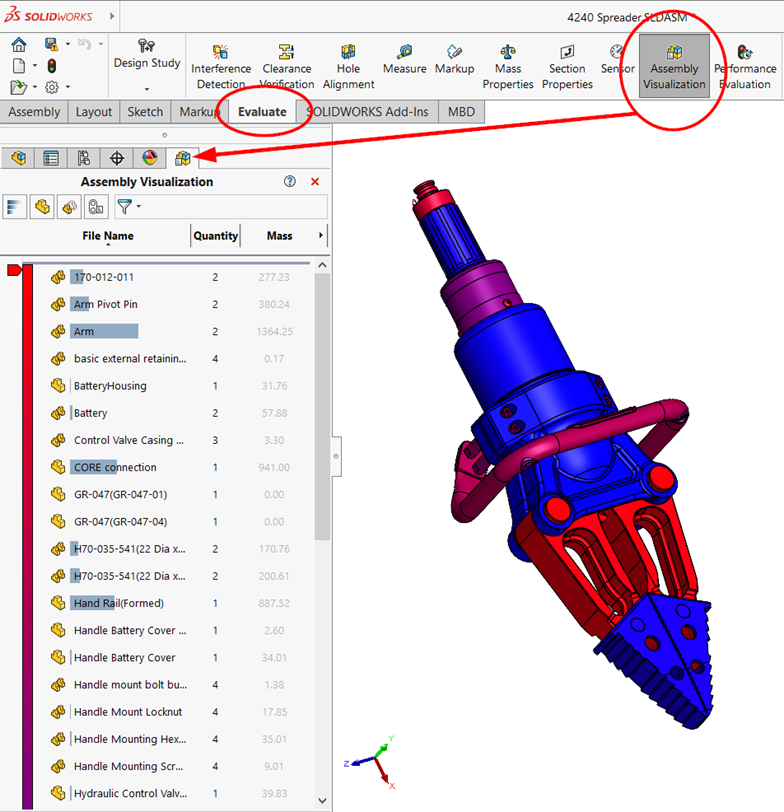Screen dimensions: 784x812
Task: Sort by Mass column header
Action: click(280, 236)
